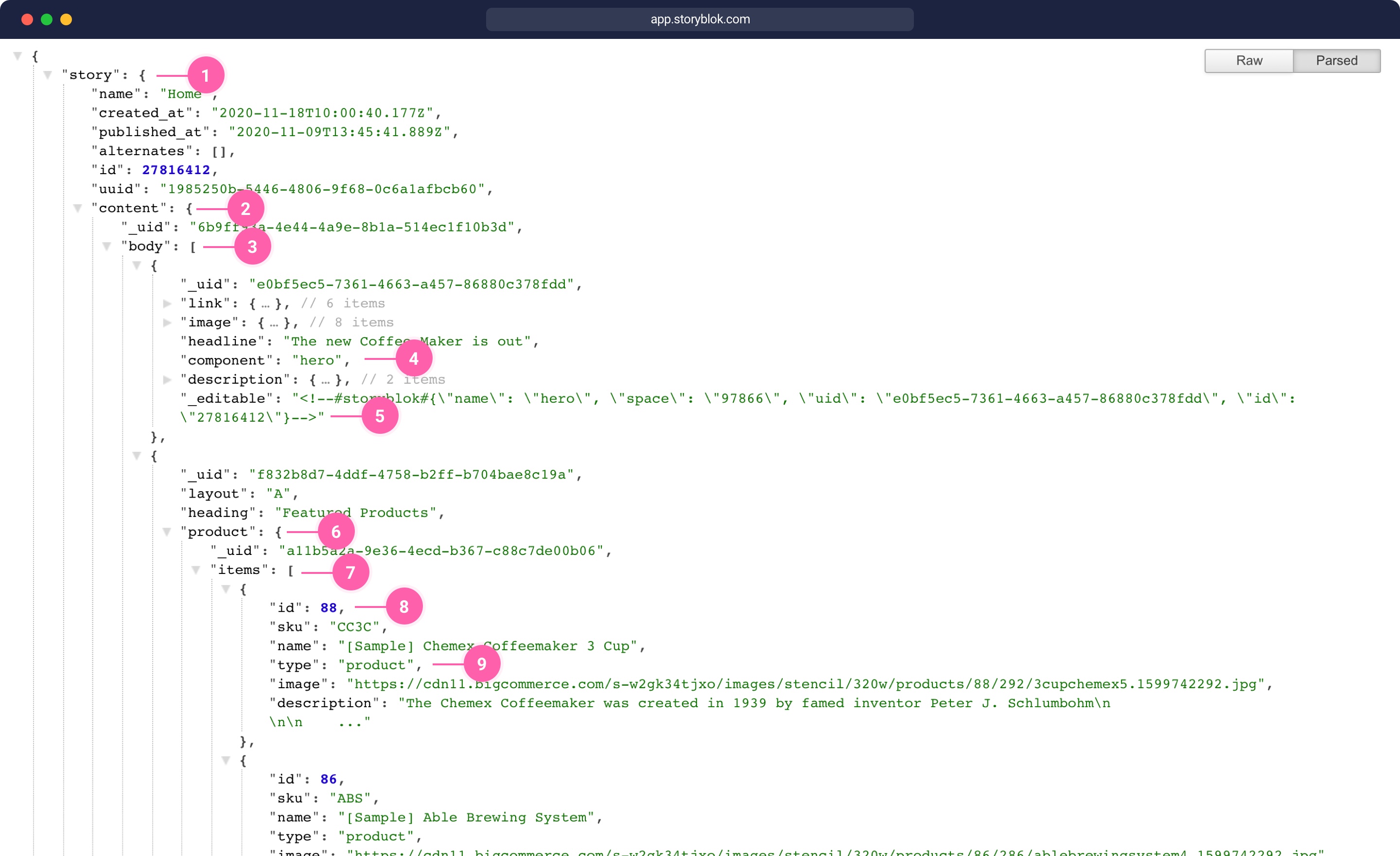Viewport: 1400px width, 856px height.
Task: Click the "// 8 items" comment
Action: (351, 322)
